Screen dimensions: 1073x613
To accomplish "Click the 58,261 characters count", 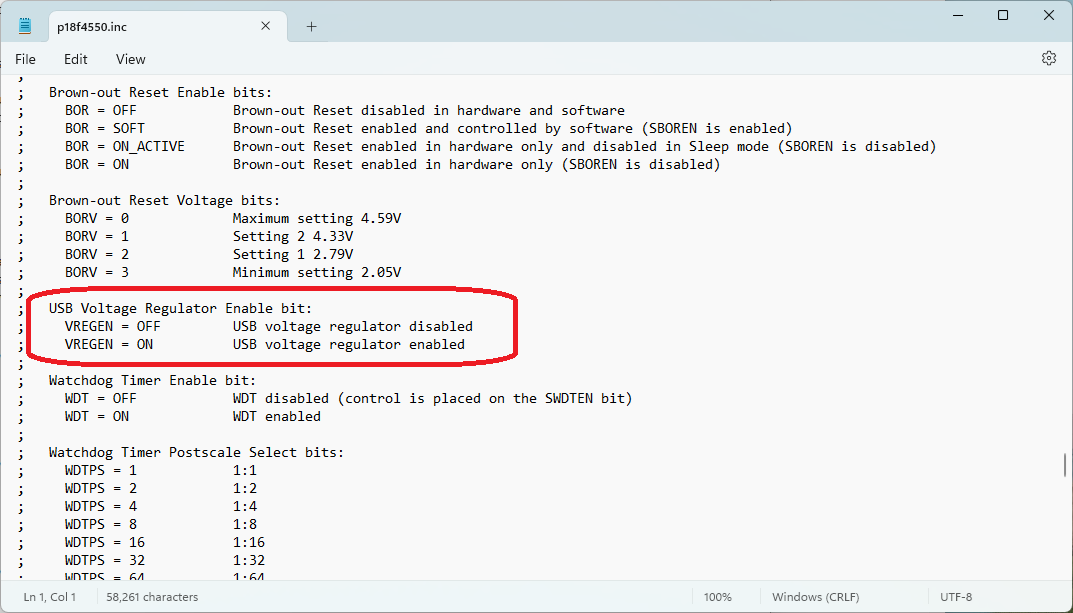I will (x=152, y=597).
